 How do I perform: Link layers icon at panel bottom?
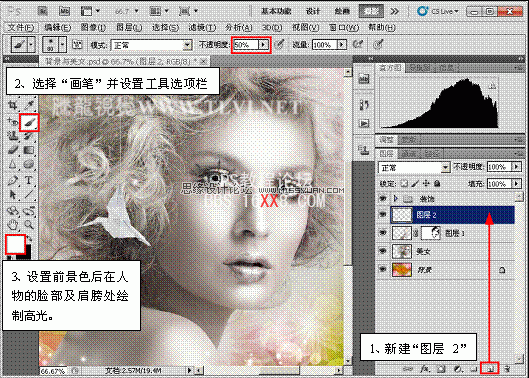[x=409, y=369]
